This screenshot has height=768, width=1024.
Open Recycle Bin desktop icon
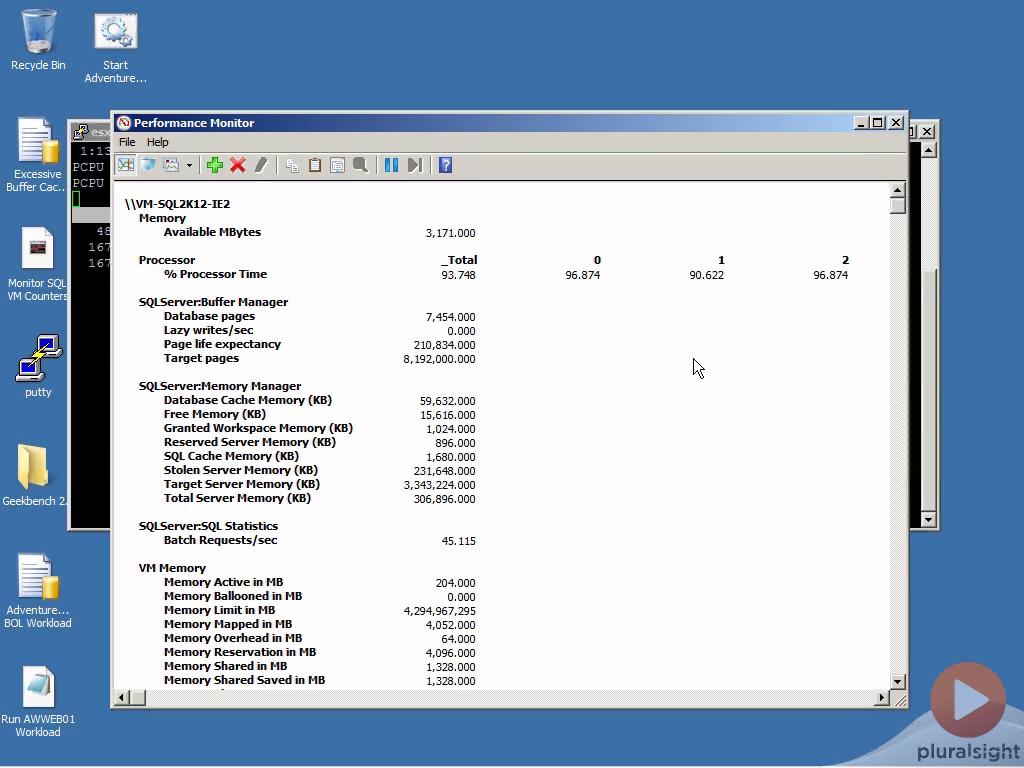38,40
